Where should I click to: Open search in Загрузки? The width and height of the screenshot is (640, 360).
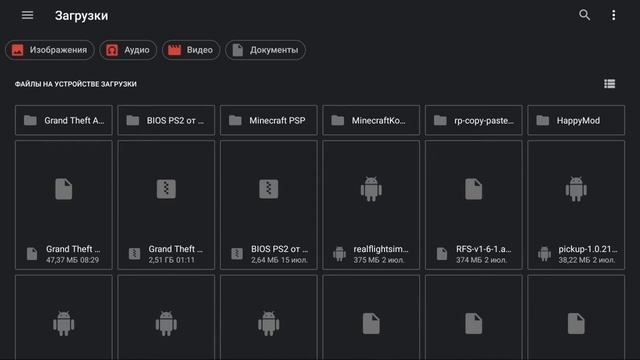pos(584,15)
